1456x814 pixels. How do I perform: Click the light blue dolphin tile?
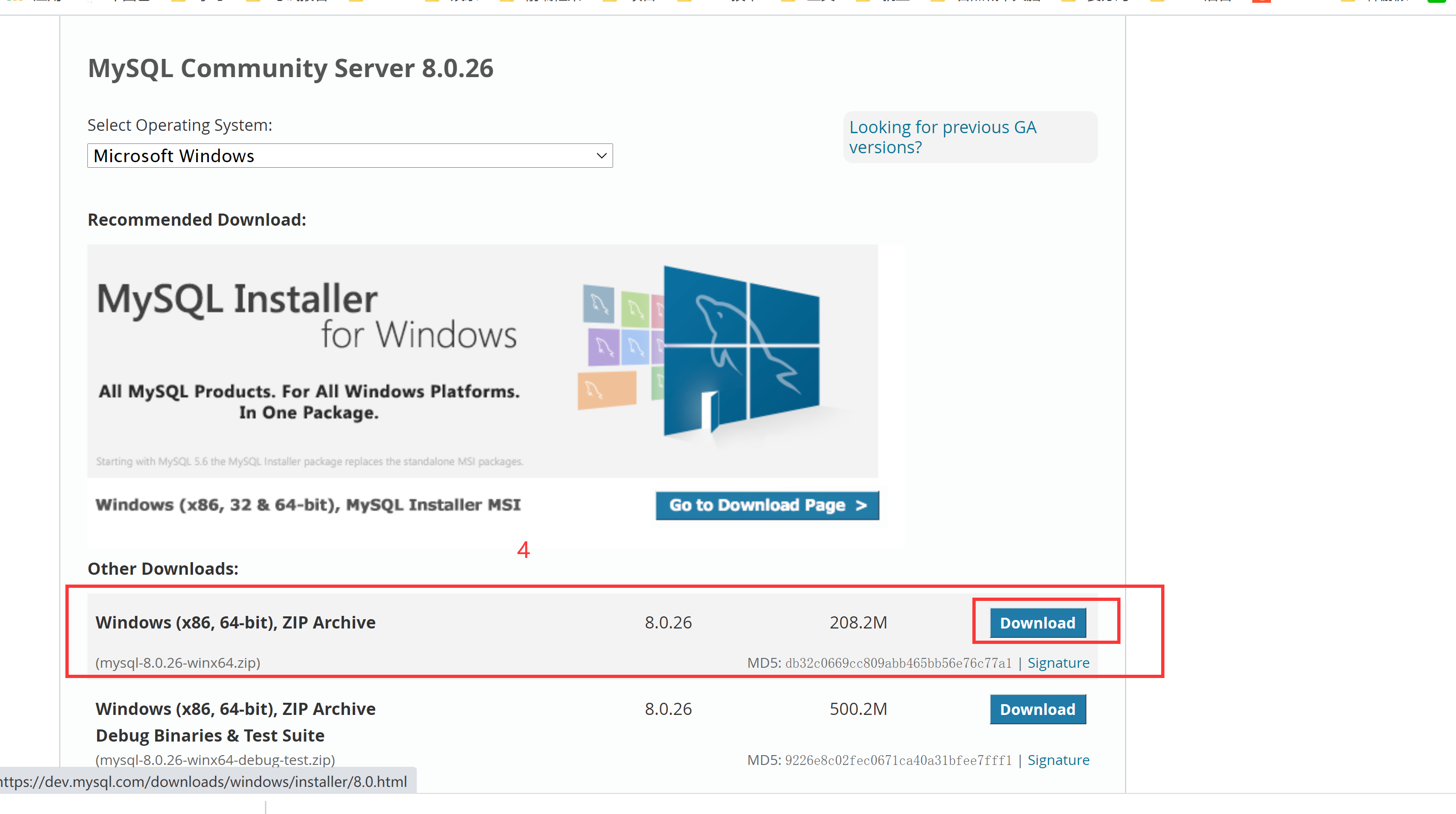pyautogui.click(x=635, y=347)
